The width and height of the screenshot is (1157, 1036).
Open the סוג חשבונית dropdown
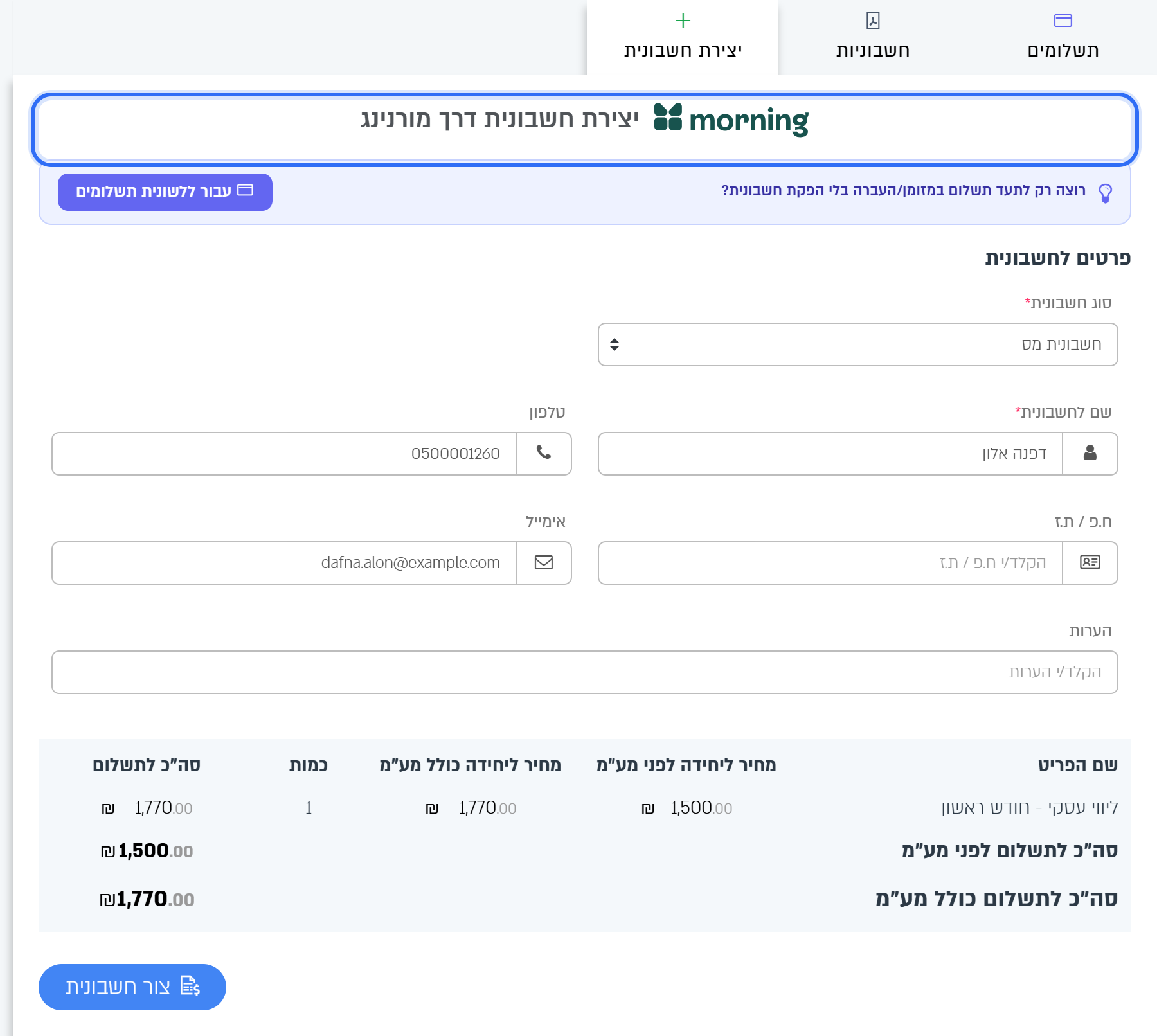click(858, 344)
